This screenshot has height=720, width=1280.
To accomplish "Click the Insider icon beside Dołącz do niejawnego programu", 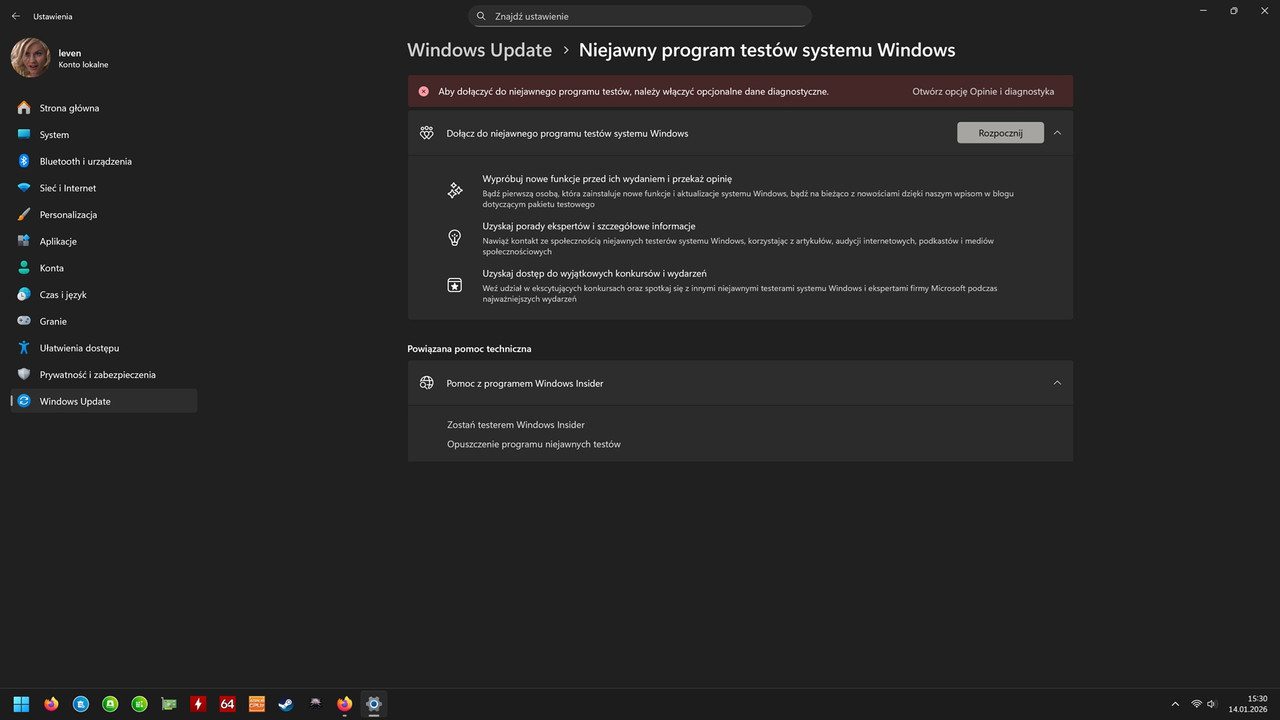I will point(427,133).
